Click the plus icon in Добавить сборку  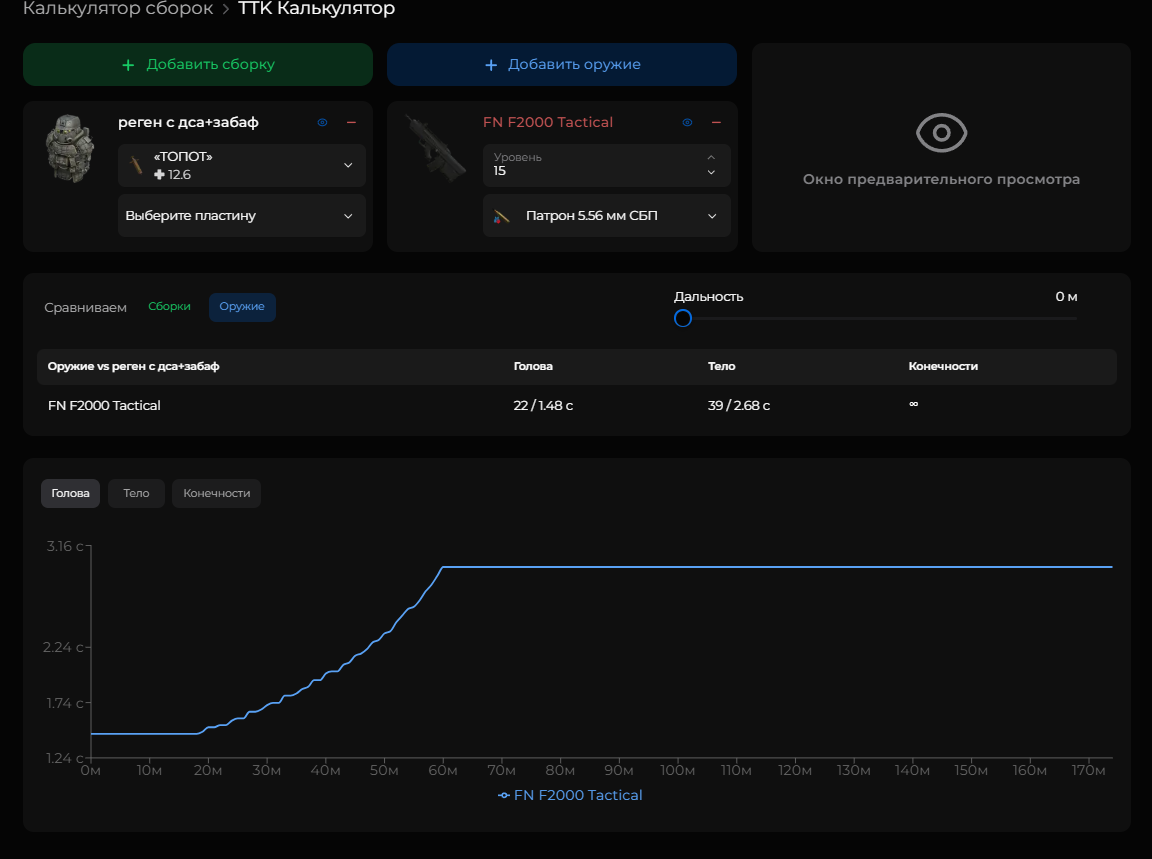(x=128, y=65)
